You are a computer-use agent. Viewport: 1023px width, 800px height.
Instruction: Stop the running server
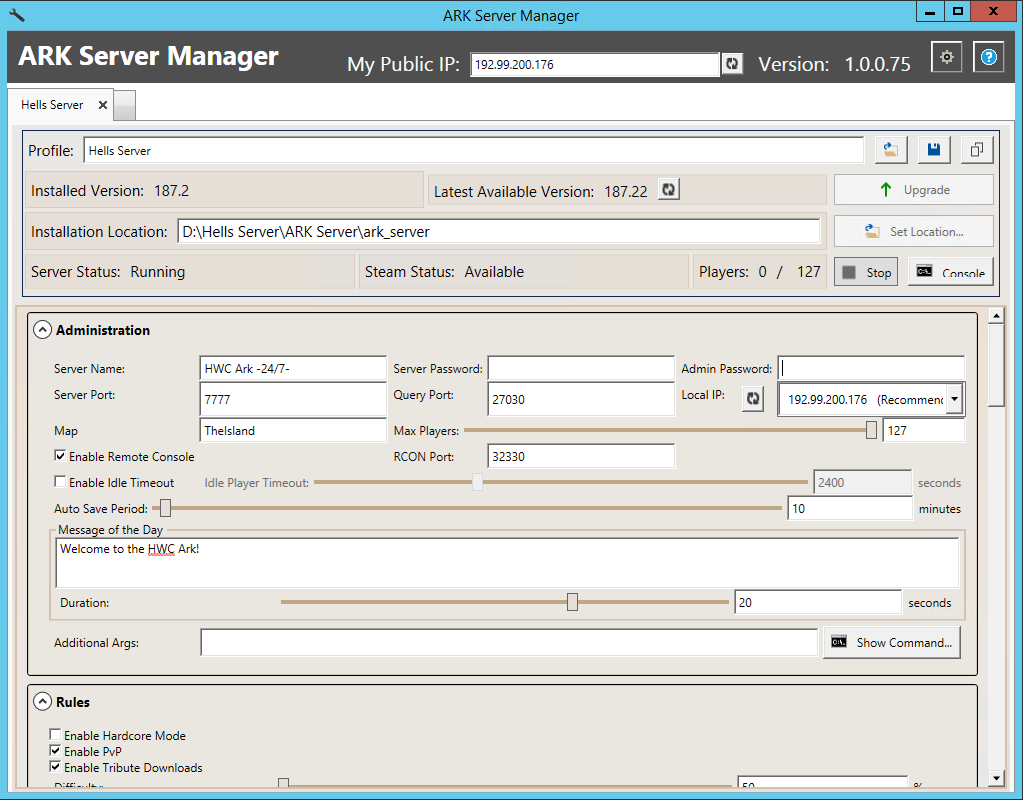pos(866,272)
